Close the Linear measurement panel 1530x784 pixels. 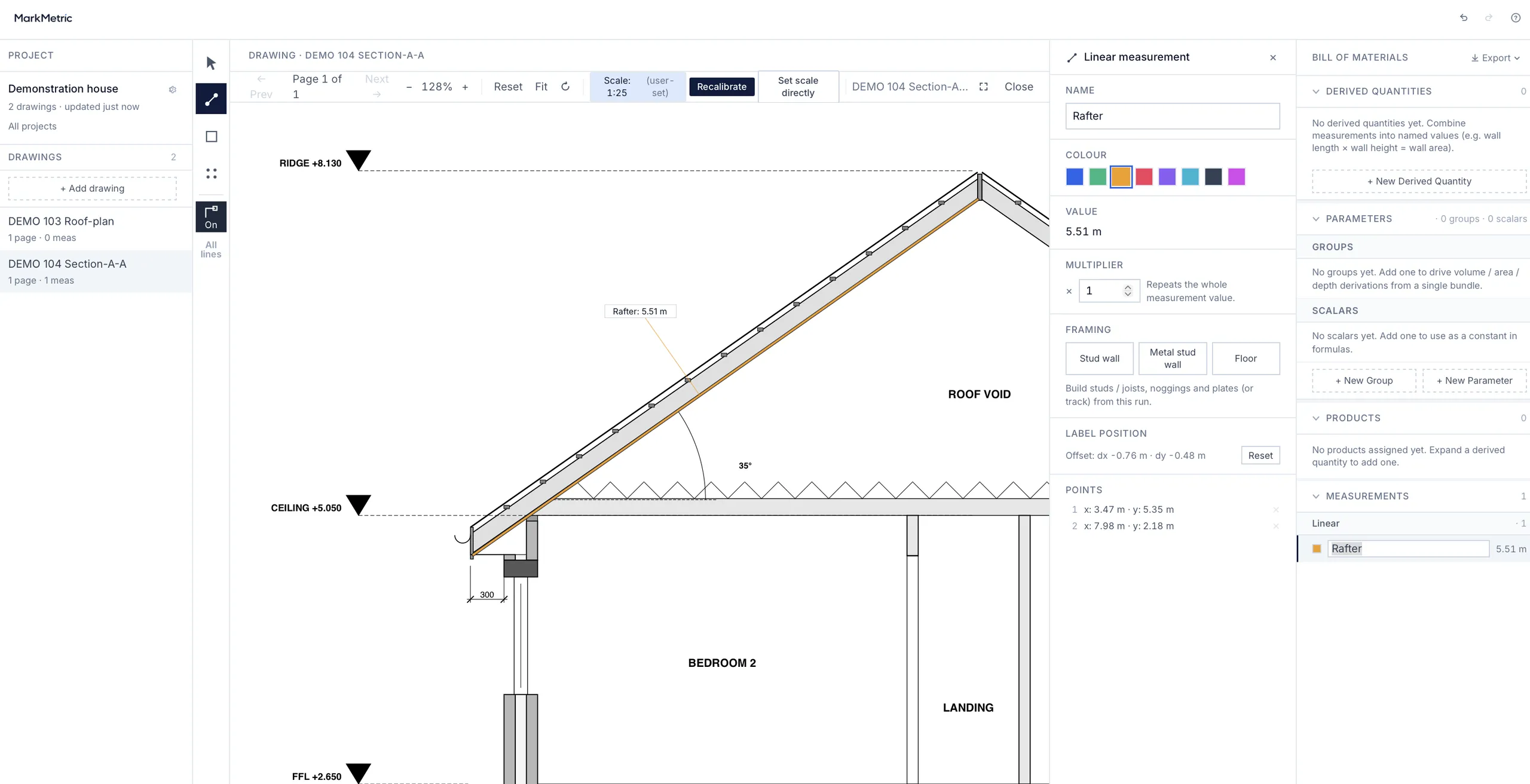[1273, 57]
